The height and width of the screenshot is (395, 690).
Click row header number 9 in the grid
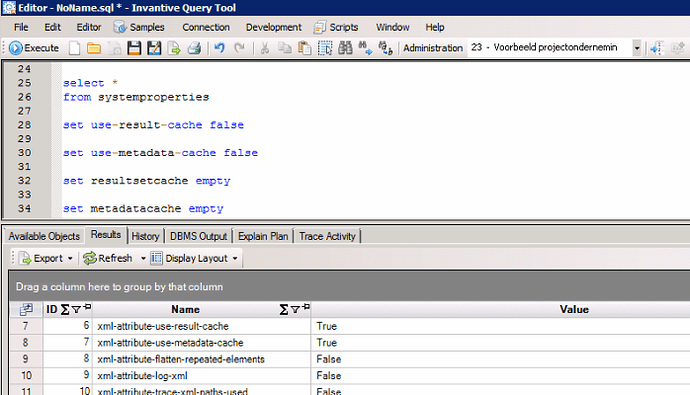(26, 359)
